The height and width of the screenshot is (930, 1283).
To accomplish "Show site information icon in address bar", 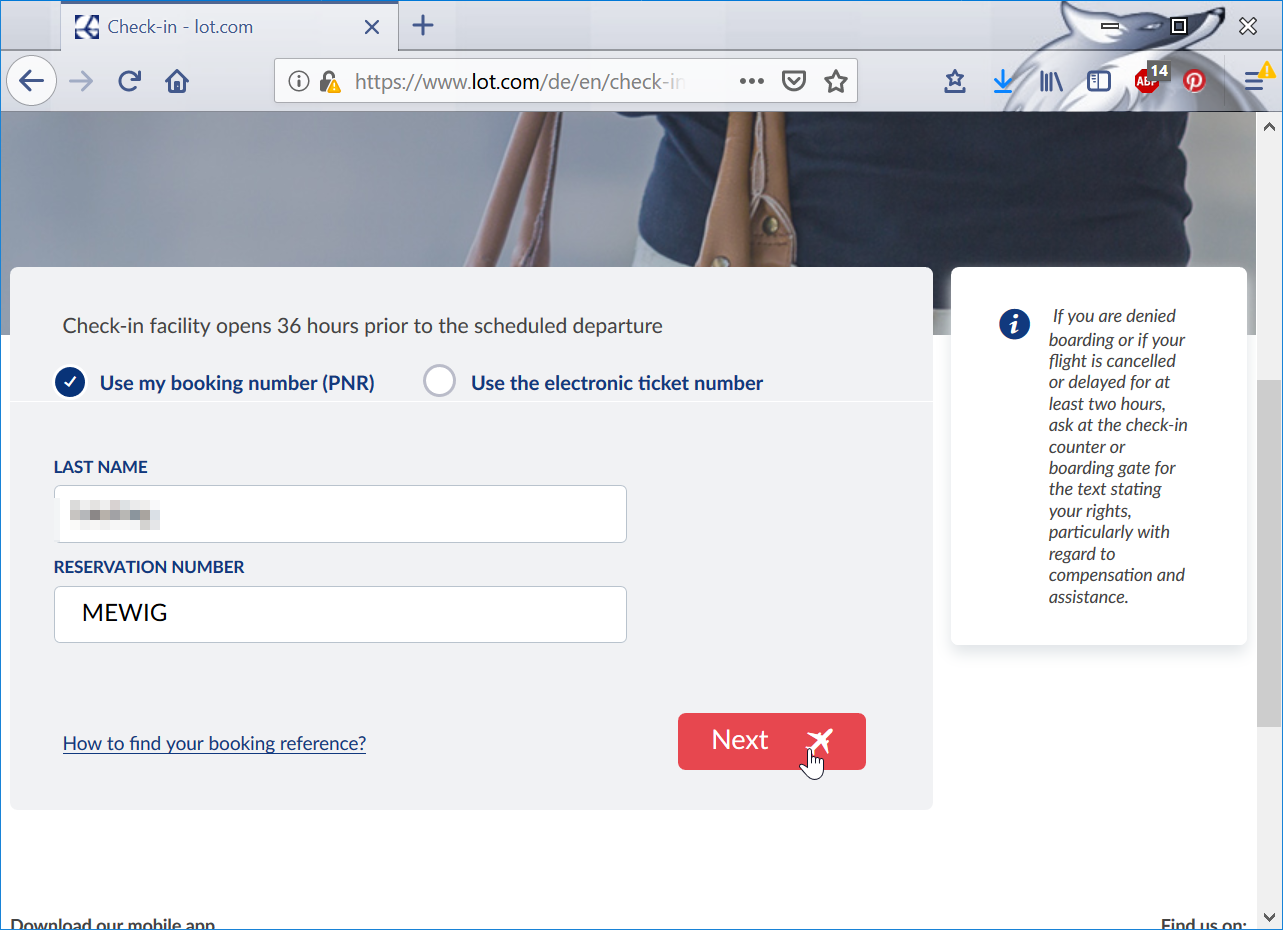I will pyautogui.click(x=298, y=81).
